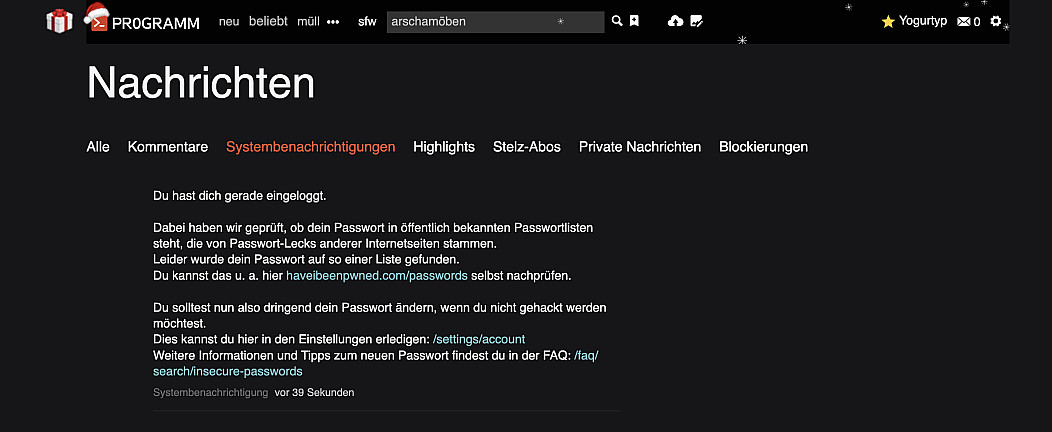
Task: Click the note edit icon
Action: [x=697, y=21]
